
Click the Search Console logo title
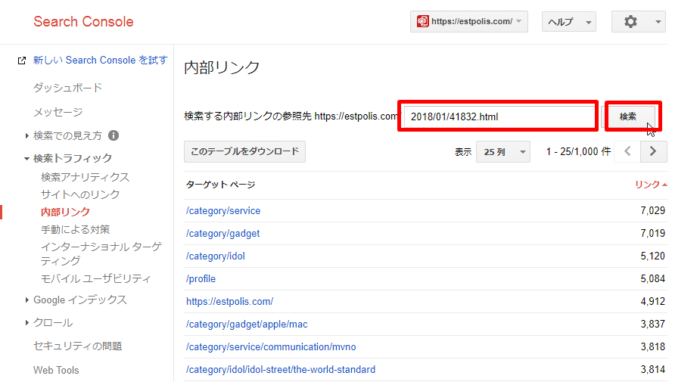pyautogui.click(x=83, y=21)
